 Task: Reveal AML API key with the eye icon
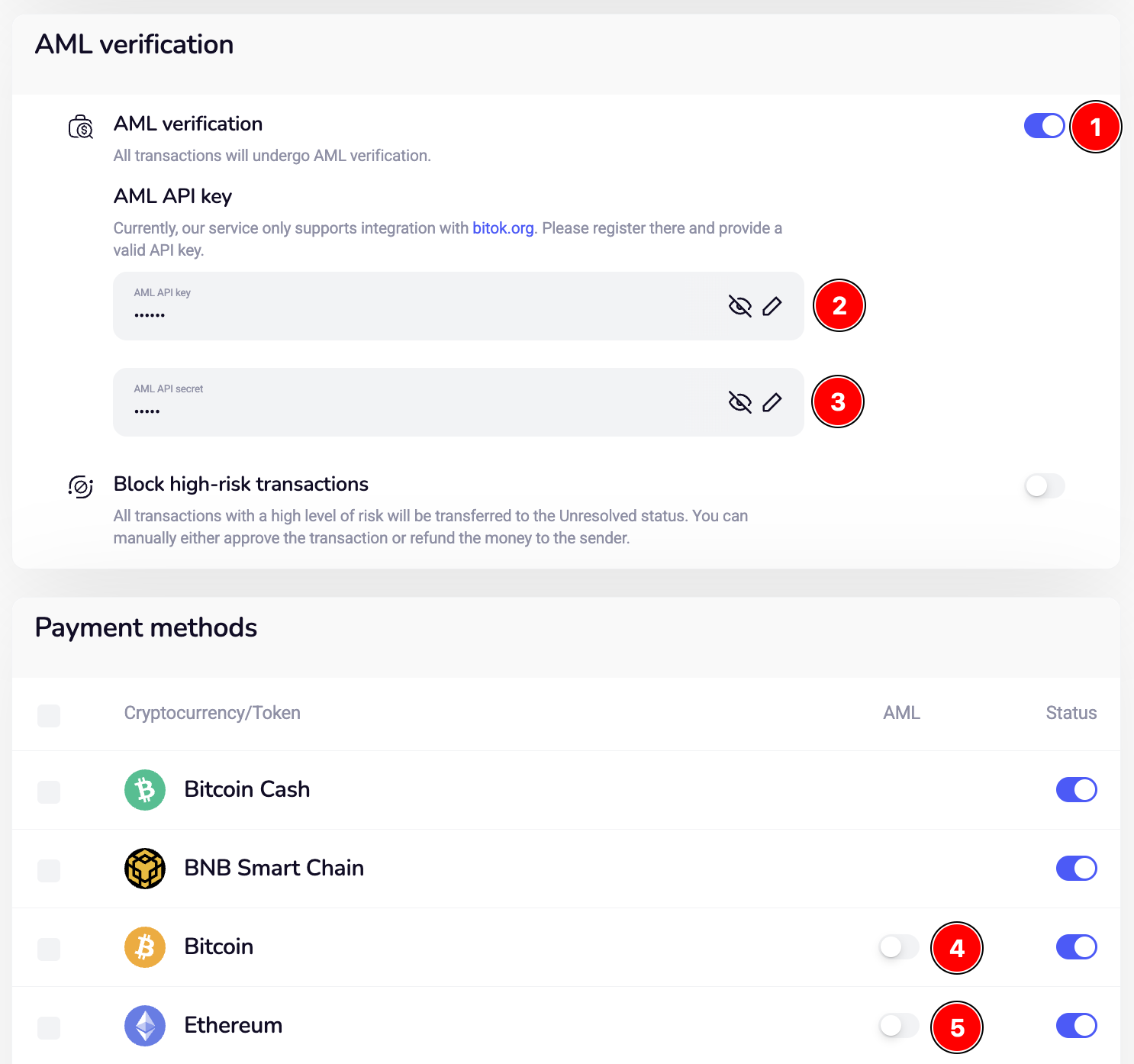click(x=739, y=306)
